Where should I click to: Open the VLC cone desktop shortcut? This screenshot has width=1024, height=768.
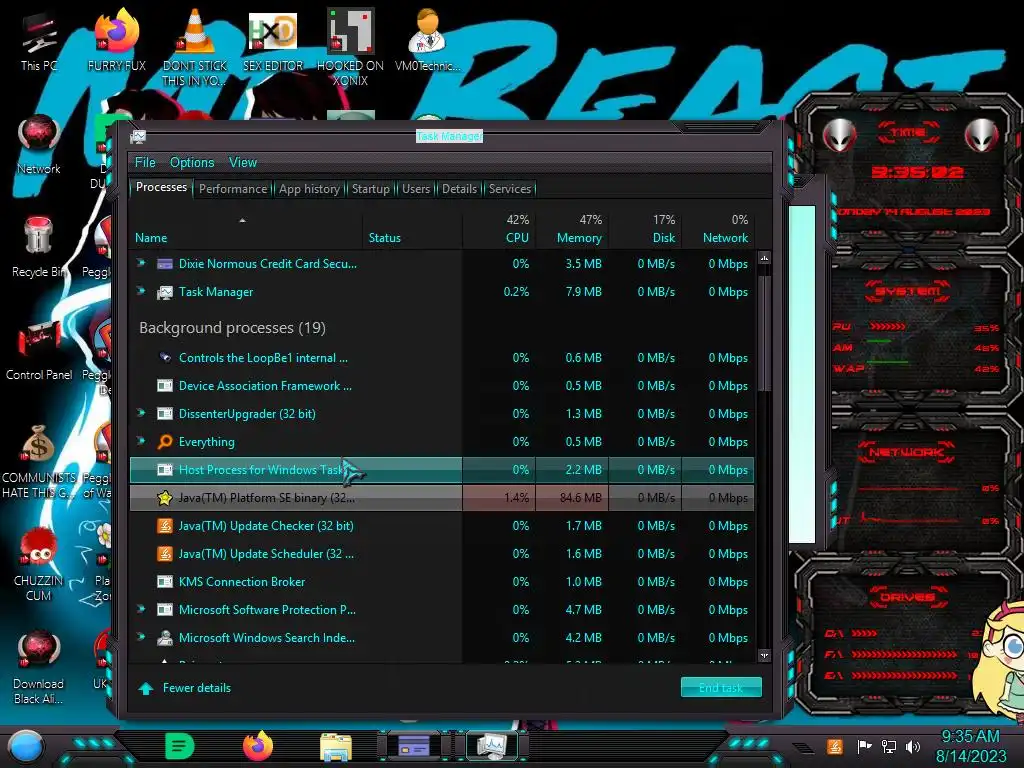point(195,47)
